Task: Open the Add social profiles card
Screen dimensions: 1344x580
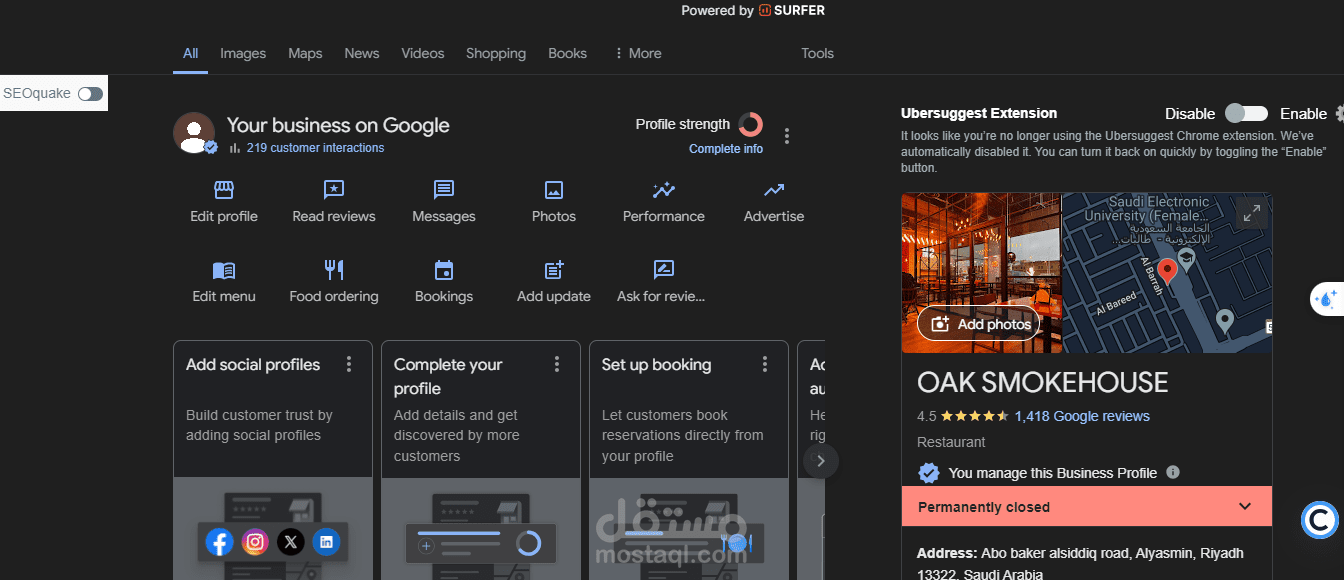Action: point(273,460)
